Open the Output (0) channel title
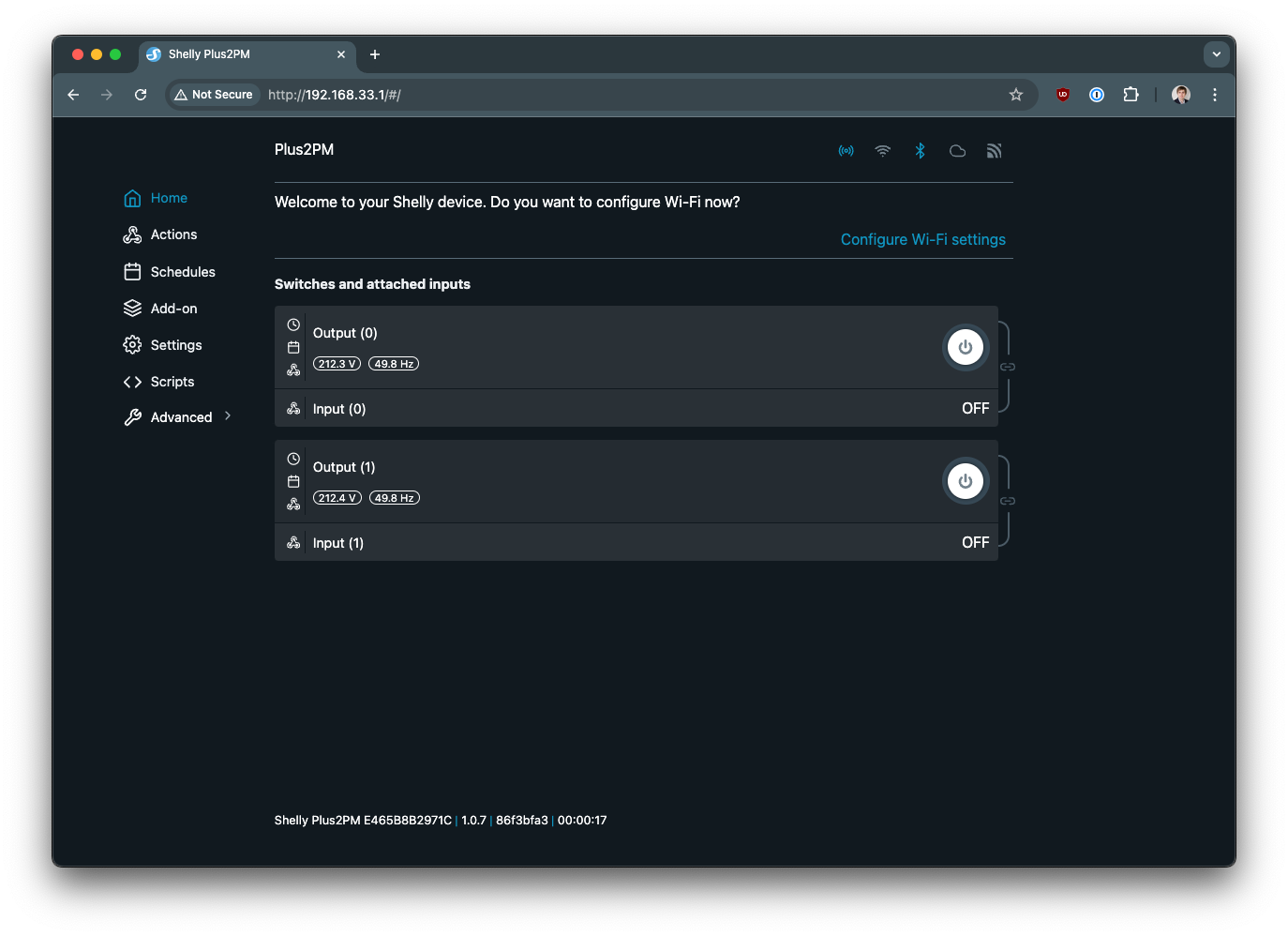The image size is (1288, 936). pos(345,333)
